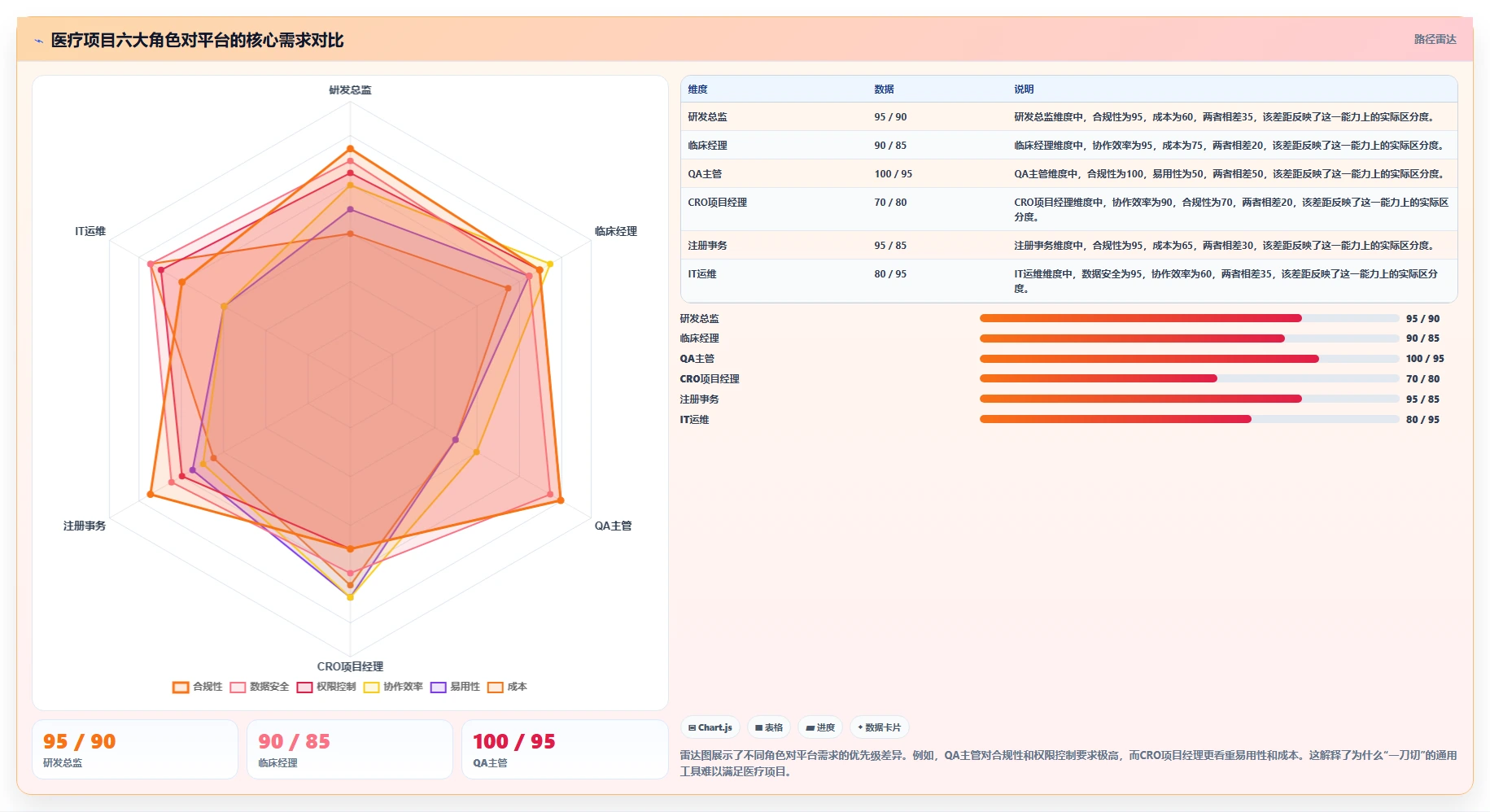Click the 80 / 95 progress bar value

tap(1422, 420)
